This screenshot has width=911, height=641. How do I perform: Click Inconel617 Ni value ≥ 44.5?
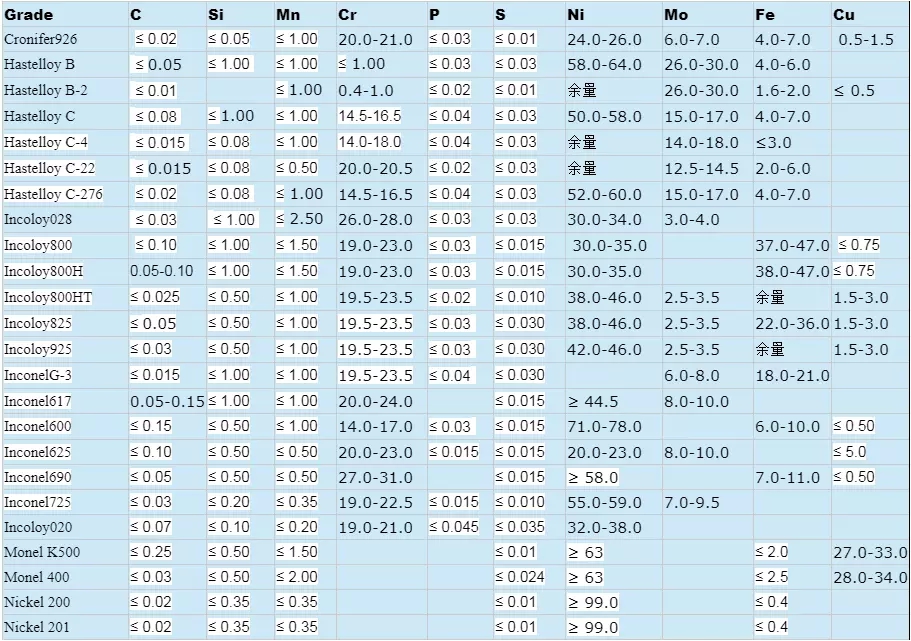click(x=593, y=402)
